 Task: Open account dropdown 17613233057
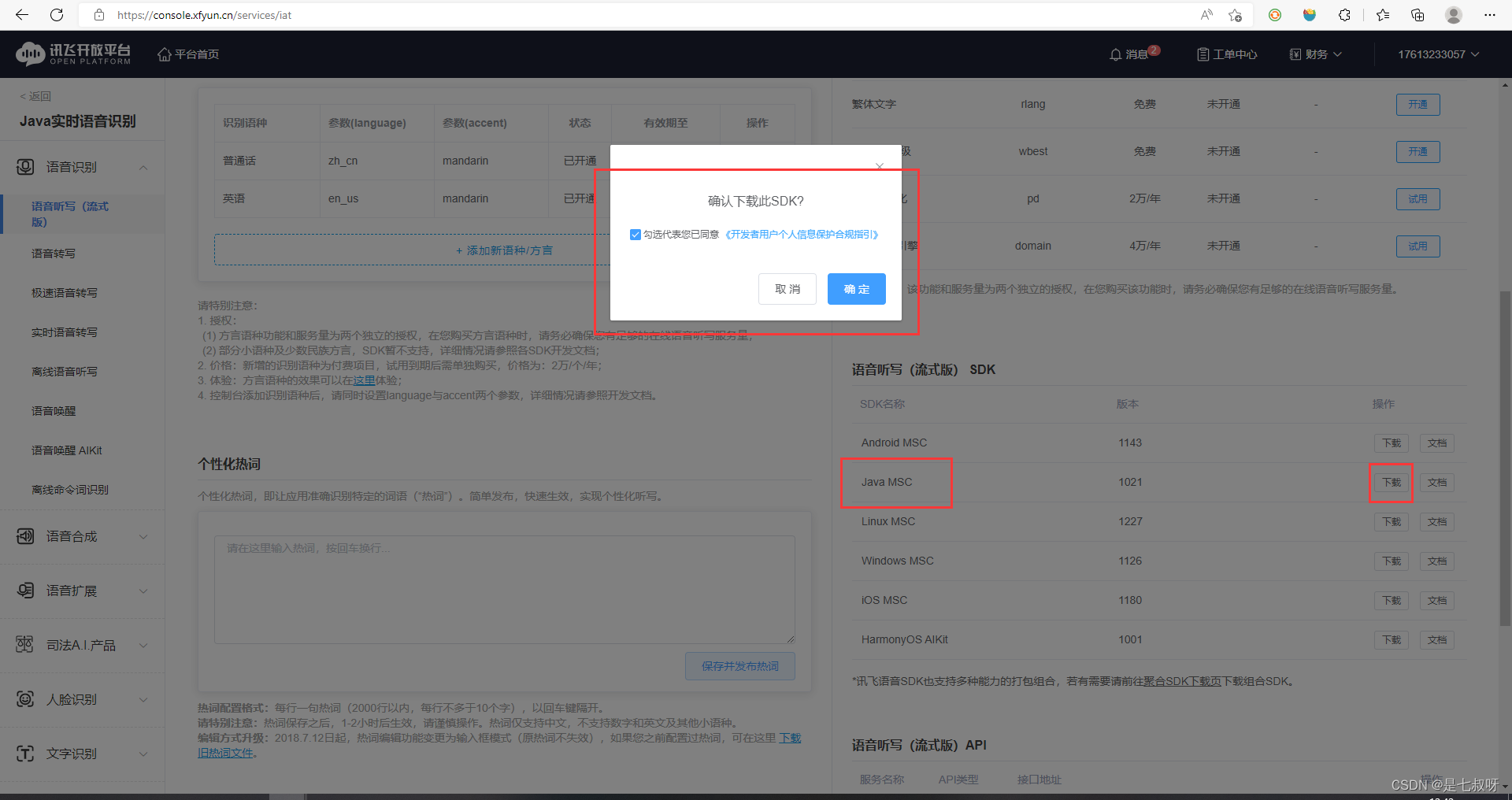(x=1439, y=54)
